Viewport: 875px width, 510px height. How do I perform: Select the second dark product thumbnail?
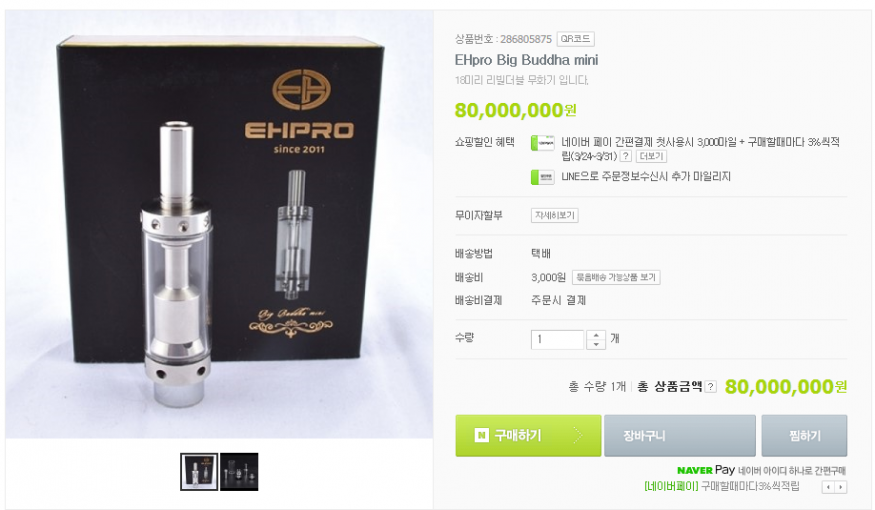pos(239,472)
